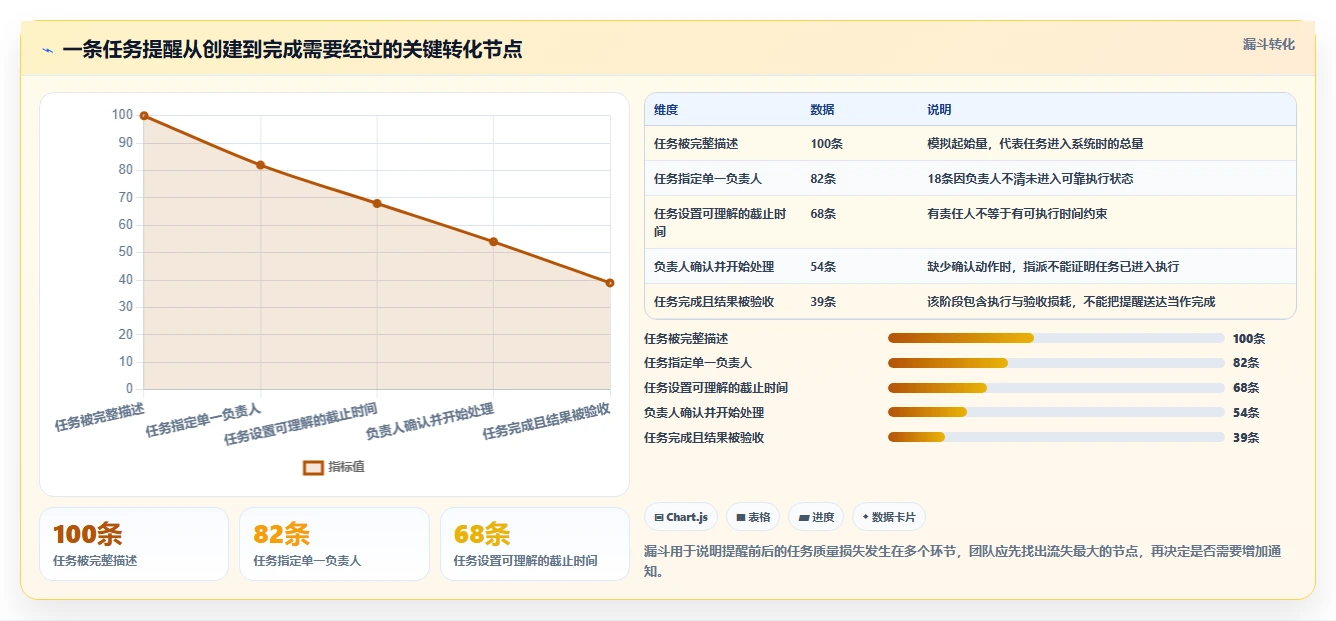Click the 漏斗转化 tag in the header
Screen dimensions: 1336x621
(x=1268, y=45)
